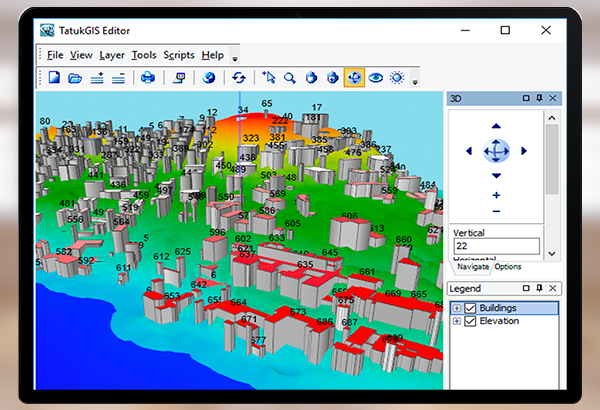Choose the Select arrow tool
The height and width of the screenshot is (410, 600).
pyautogui.click(x=269, y=77)
